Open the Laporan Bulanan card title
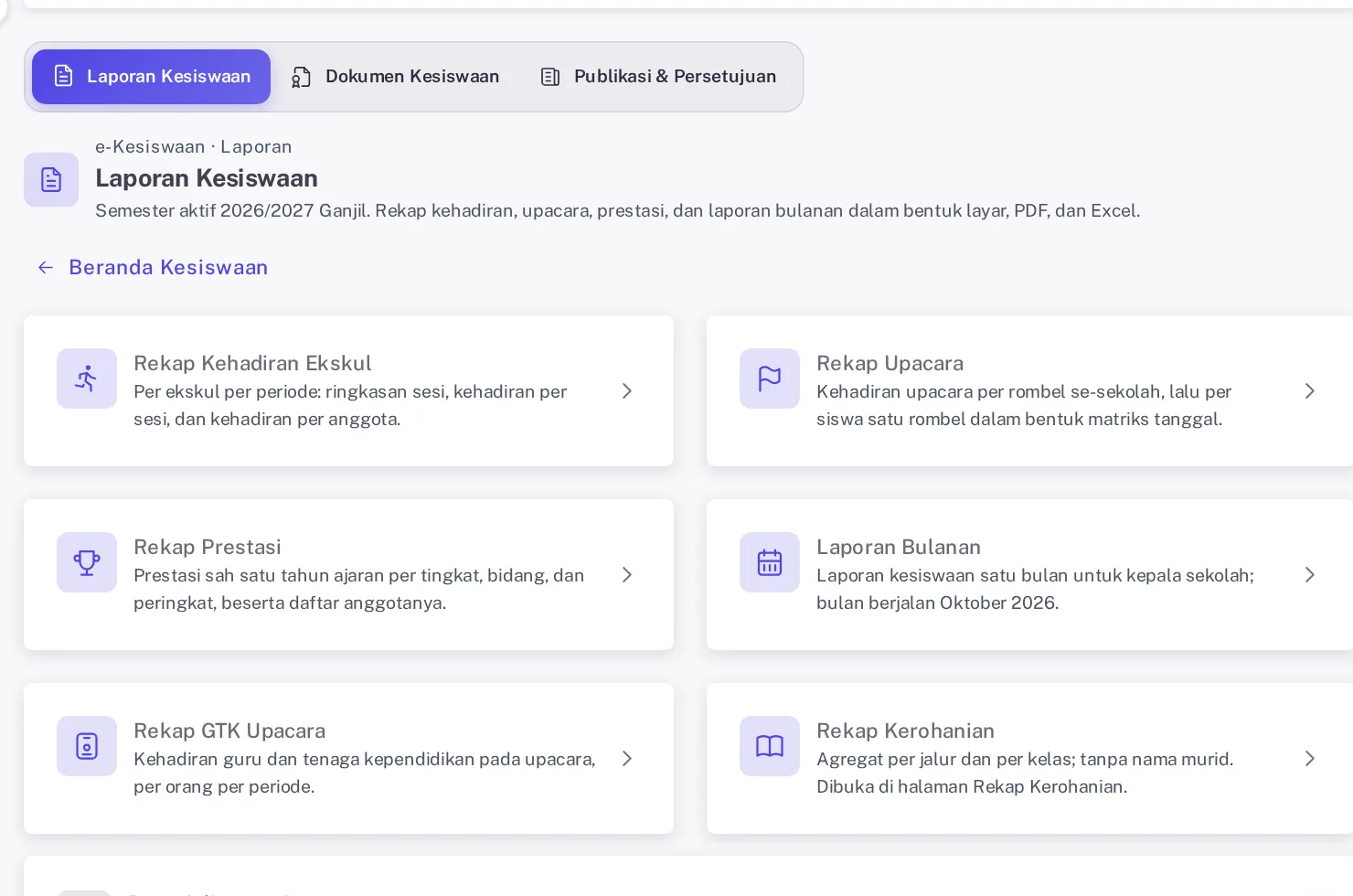This screenshot has height=896, width=1353. click(899, 547)
